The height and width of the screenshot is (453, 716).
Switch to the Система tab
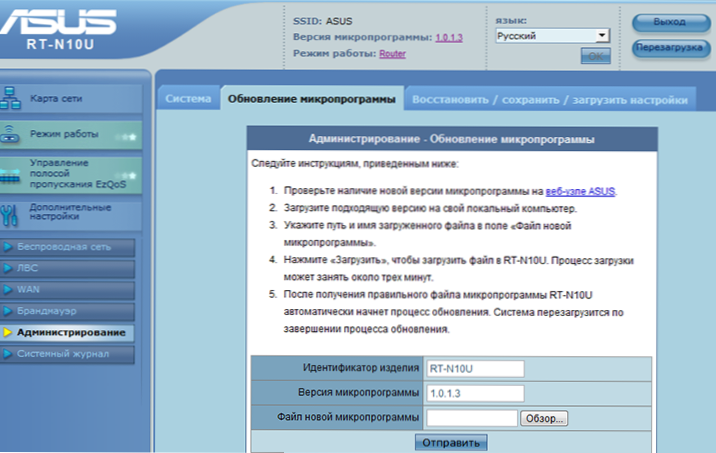click(188, 99)
